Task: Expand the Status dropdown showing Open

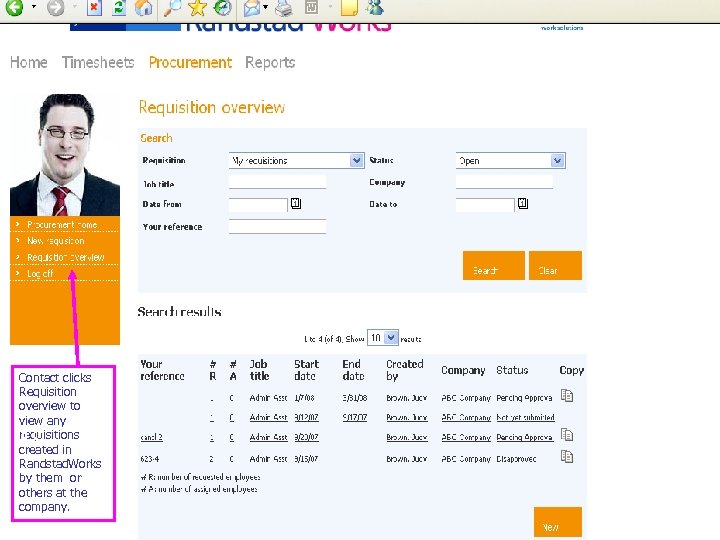Action: point(557,160)
